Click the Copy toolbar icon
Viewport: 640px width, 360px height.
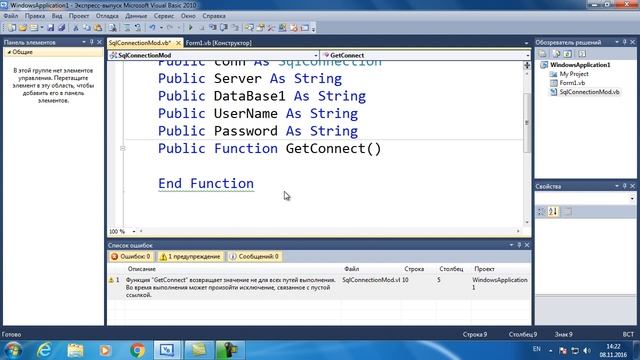[x=87, y=28]
